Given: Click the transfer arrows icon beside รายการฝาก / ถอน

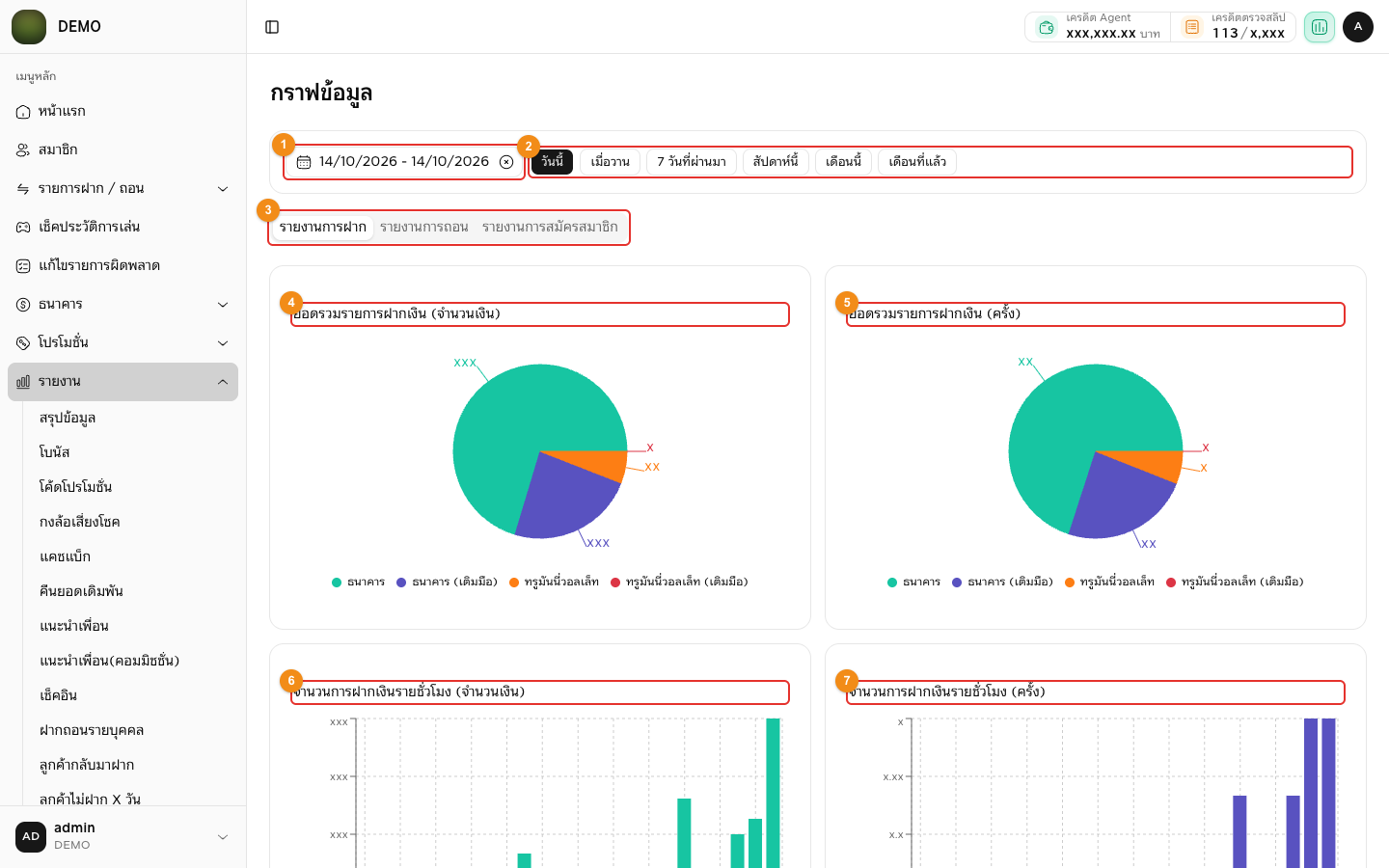Looking at the screenshot, I should pos(23,189).
